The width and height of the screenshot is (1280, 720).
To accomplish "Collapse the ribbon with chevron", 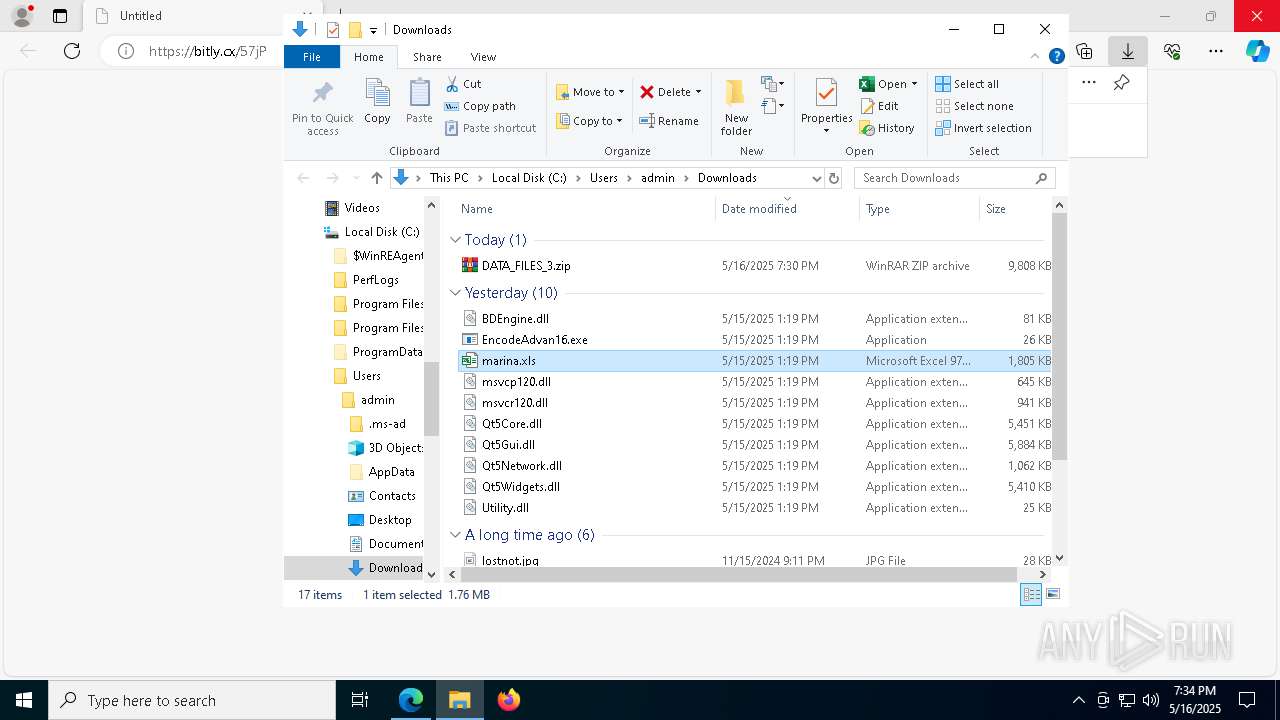I will tap(1035, 57).
